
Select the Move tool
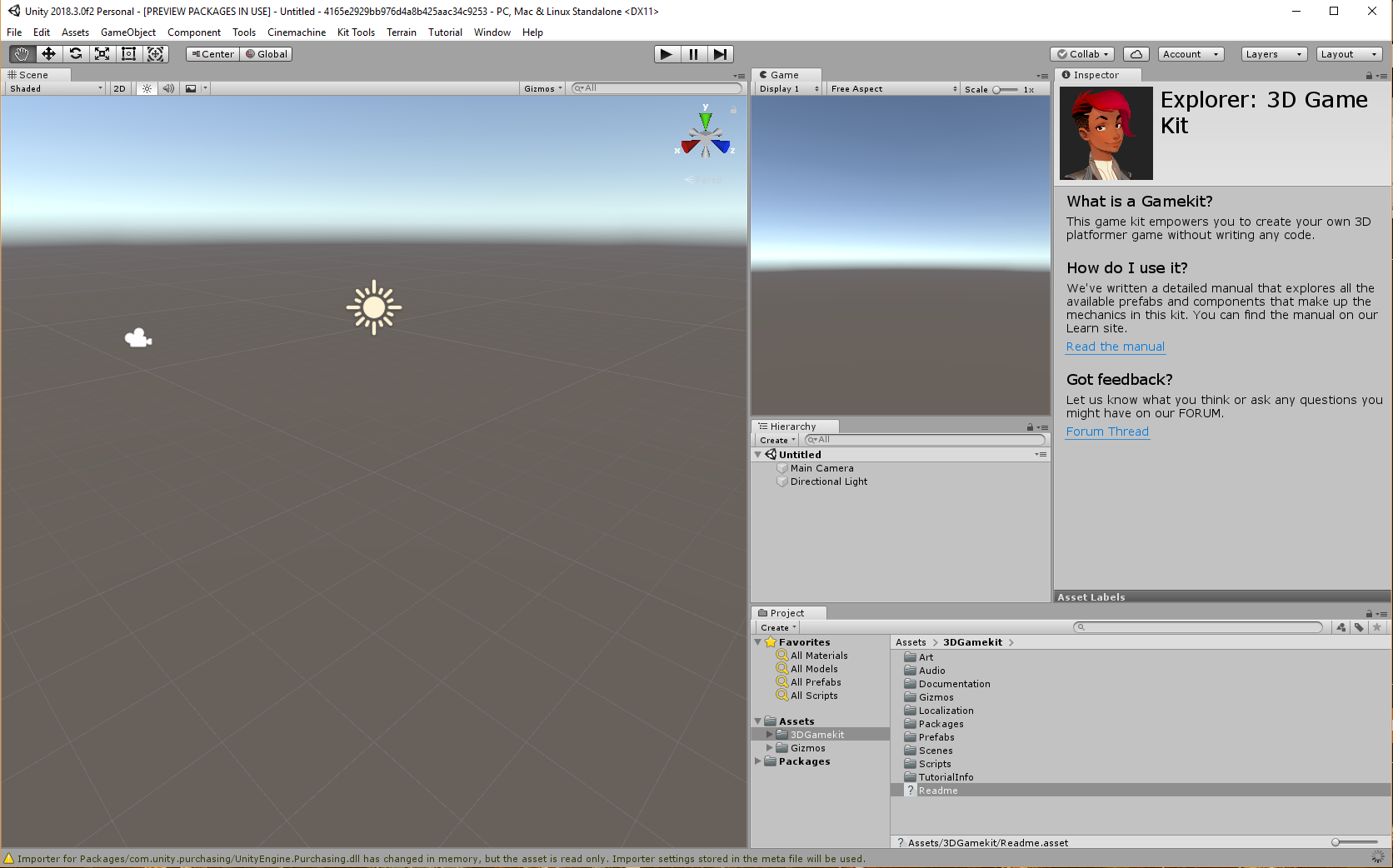(x=49, y=54)
